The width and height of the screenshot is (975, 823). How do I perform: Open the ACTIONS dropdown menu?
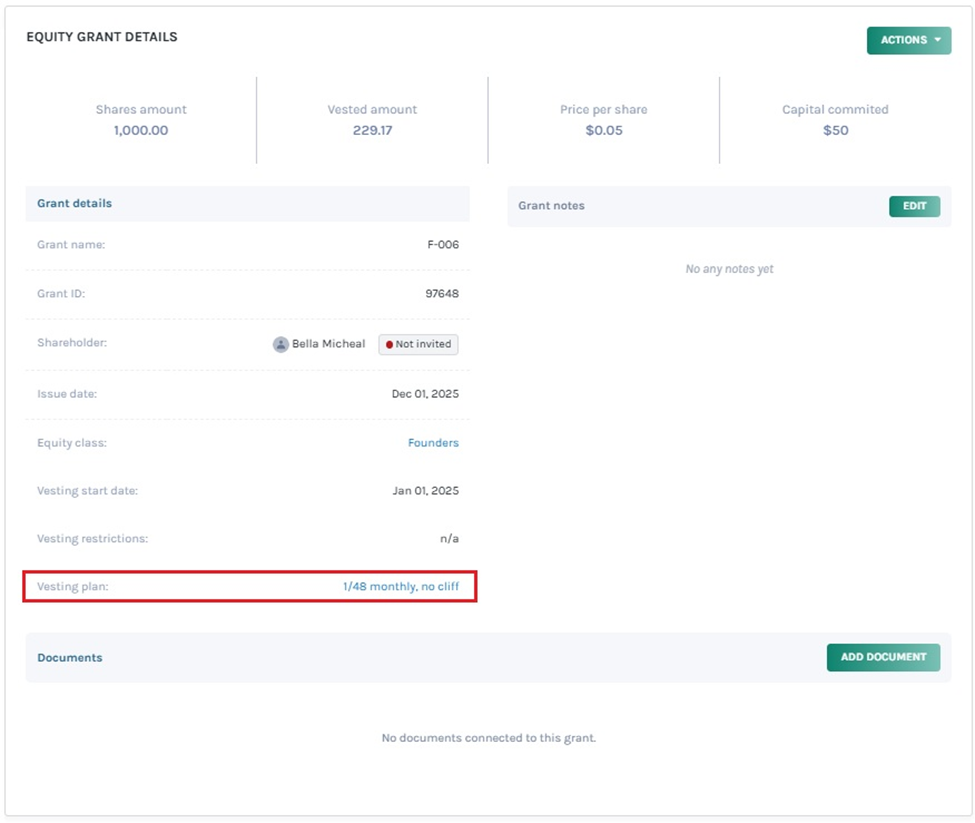pyautogui.click(x=907, y=40)
